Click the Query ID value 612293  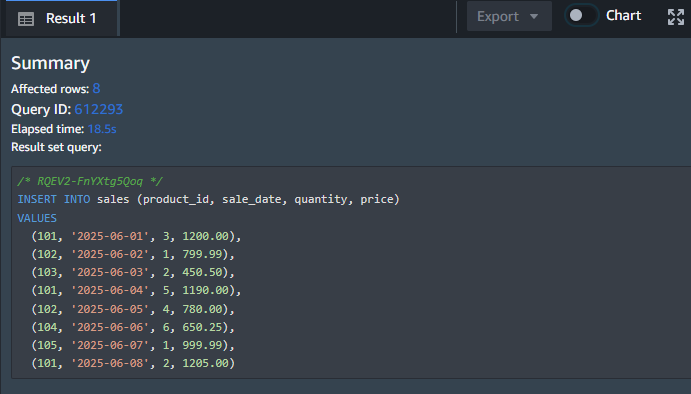pos(99,109)
